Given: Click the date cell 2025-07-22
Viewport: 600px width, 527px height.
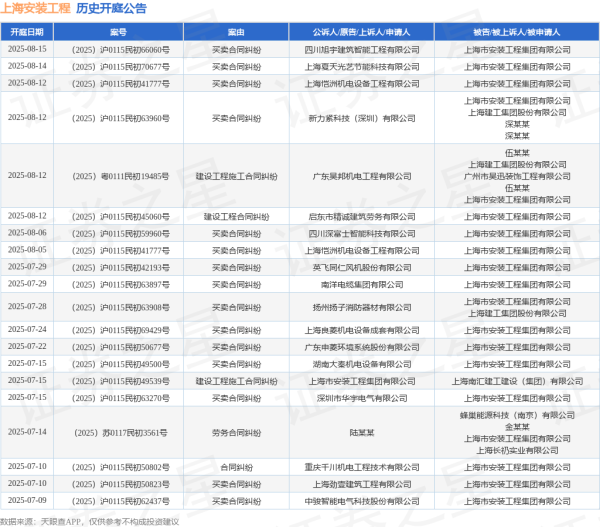Looking at the screenshot, I should 27,347.
